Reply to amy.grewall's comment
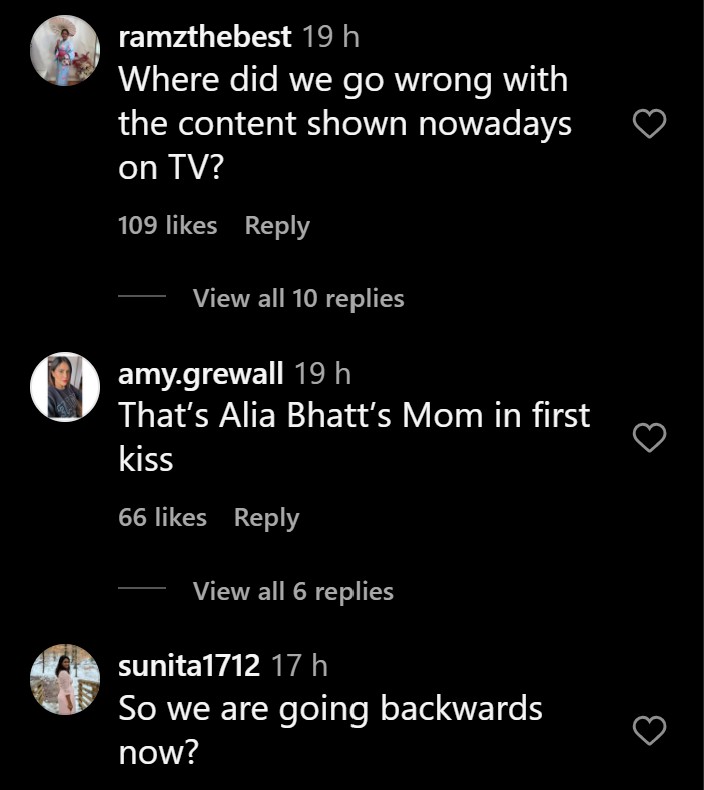The width and height of the screenshot is (704, 790). pyautogui.click(x=266, y=518)
